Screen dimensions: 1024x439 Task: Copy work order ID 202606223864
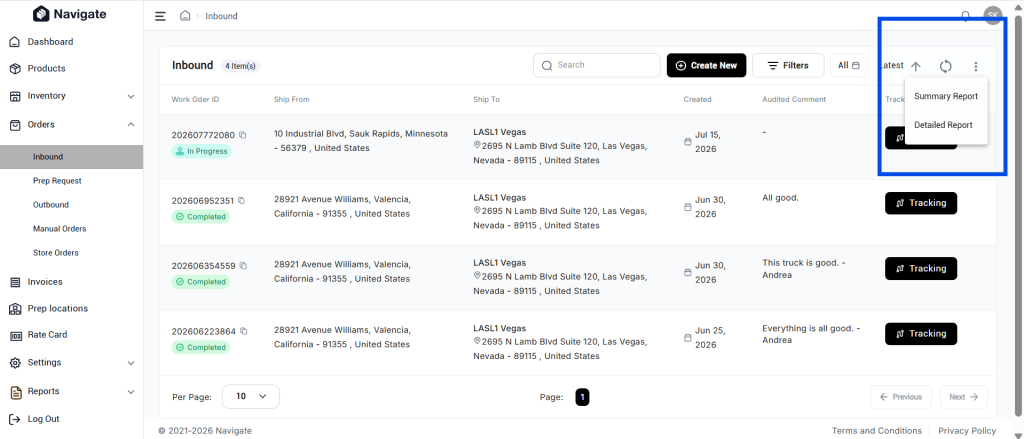(x=243, y=331)
